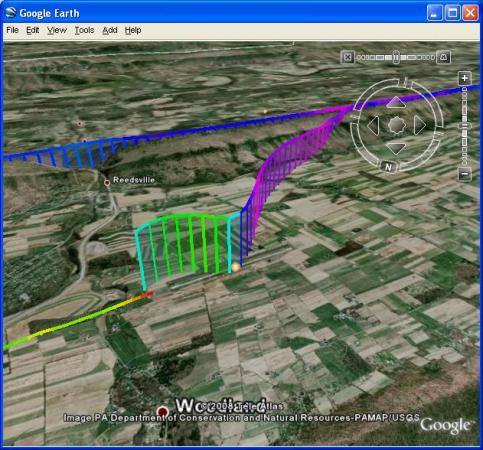Click the pan down arrow in navigation ring

396,148
